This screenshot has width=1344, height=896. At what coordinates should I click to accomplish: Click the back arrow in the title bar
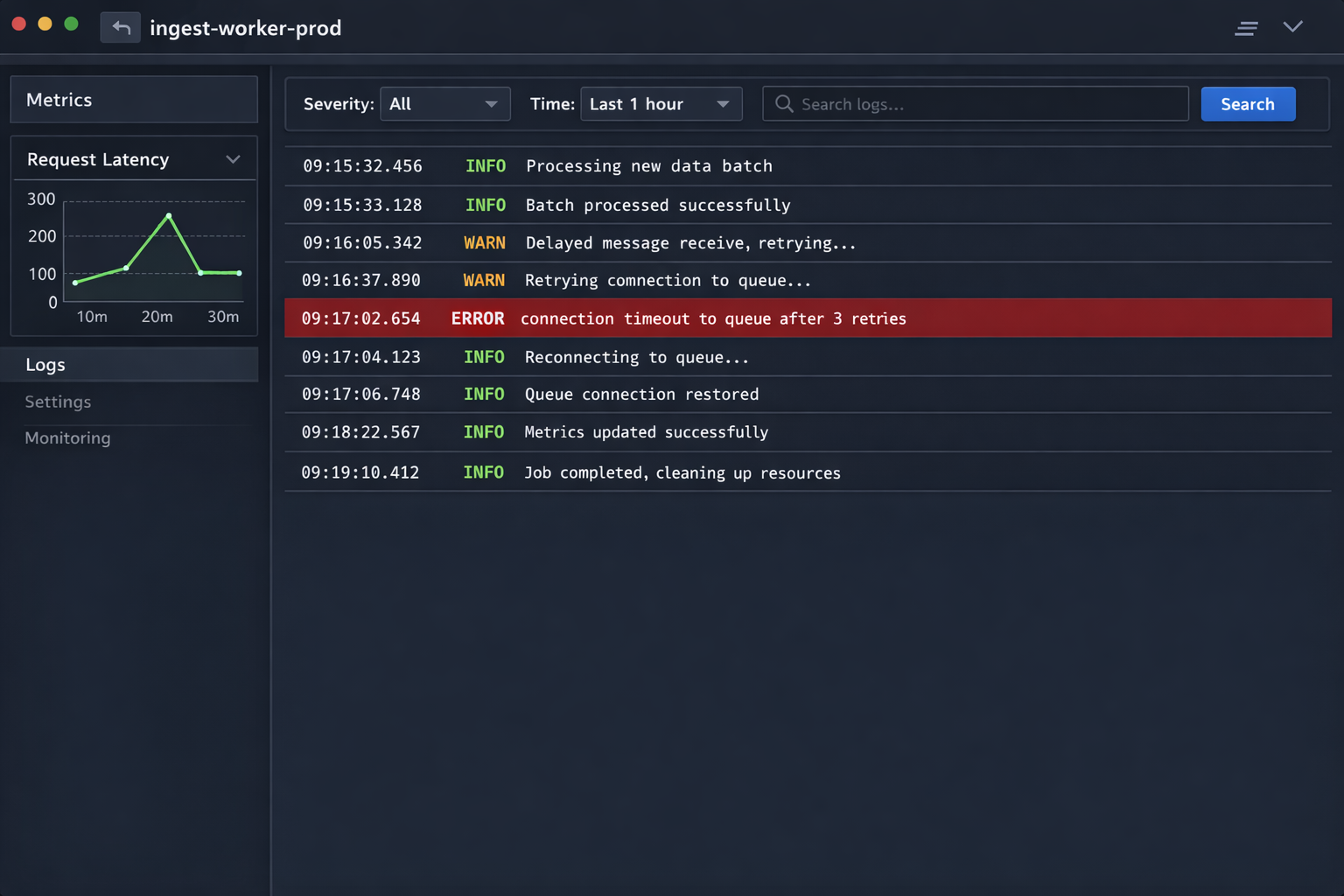tap(120, 27)
